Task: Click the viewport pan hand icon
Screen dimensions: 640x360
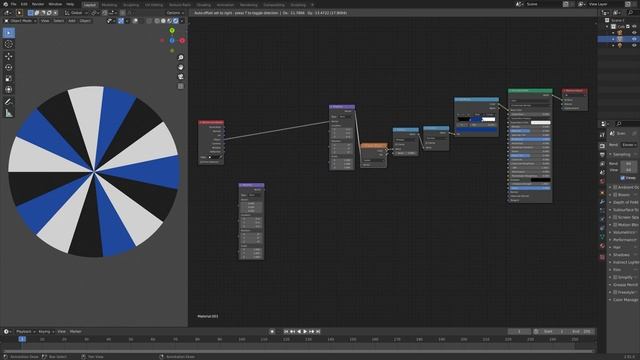Action: pyautogui.click(x=181, y=67)
